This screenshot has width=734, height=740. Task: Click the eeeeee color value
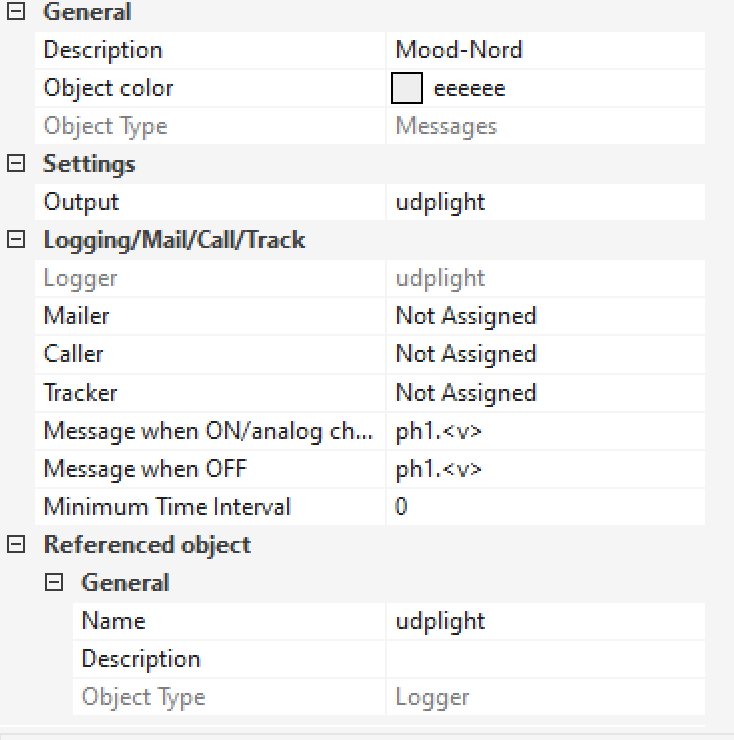tap(469, 88)
